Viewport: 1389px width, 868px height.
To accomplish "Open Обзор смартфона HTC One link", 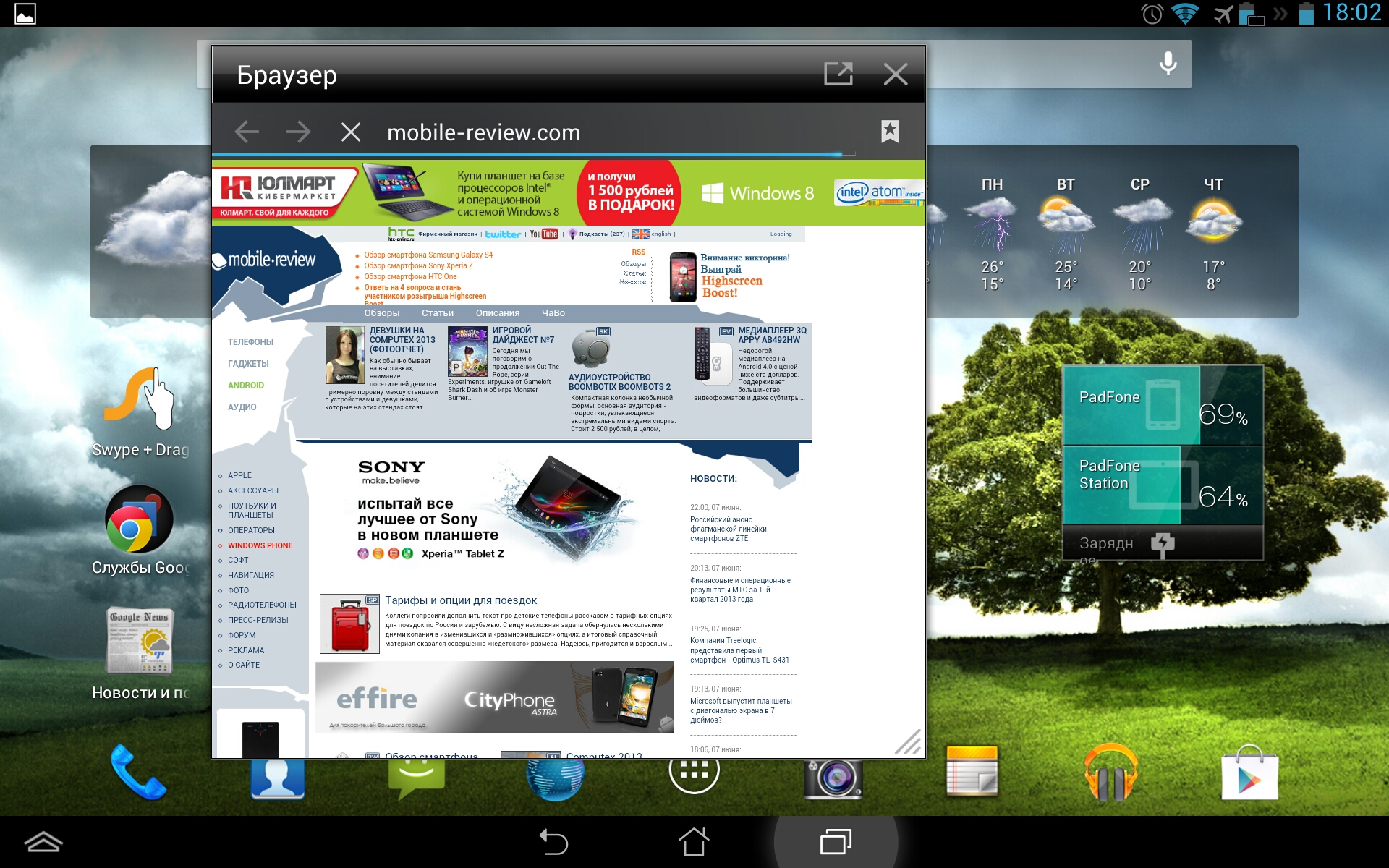I will click(410, 276).
